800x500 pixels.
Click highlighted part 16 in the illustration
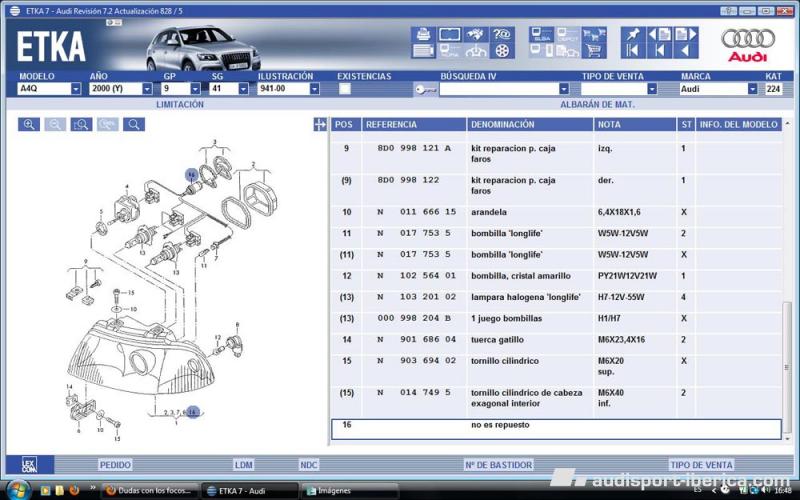pos(191,175)
